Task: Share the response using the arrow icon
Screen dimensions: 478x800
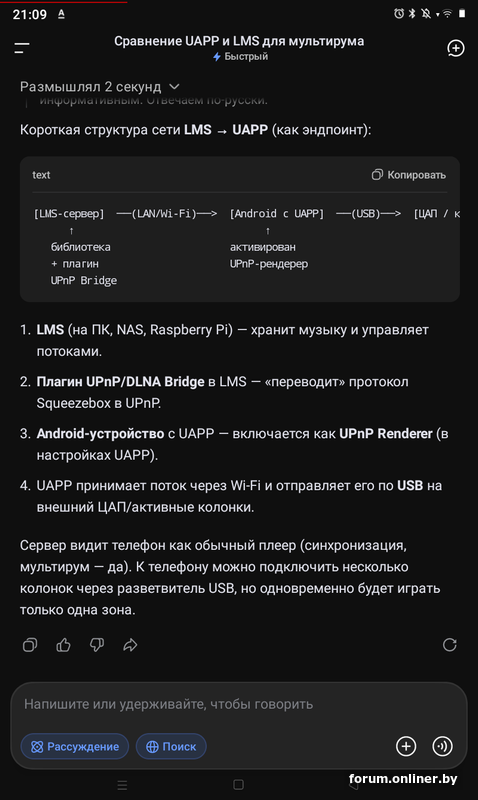Action: [x=130, y=645]
